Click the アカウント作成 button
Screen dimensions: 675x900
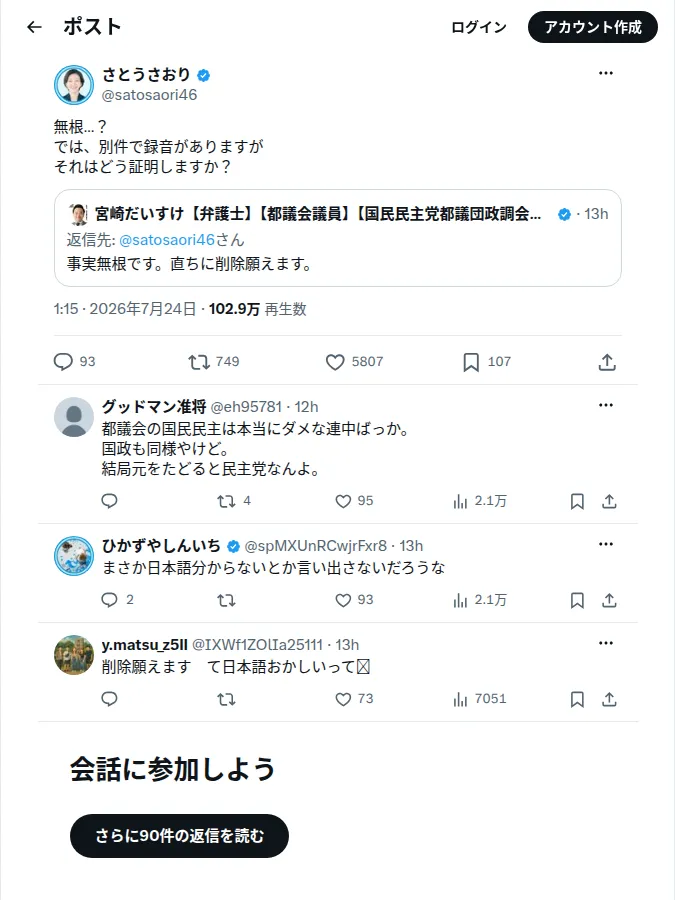point(593,27)
